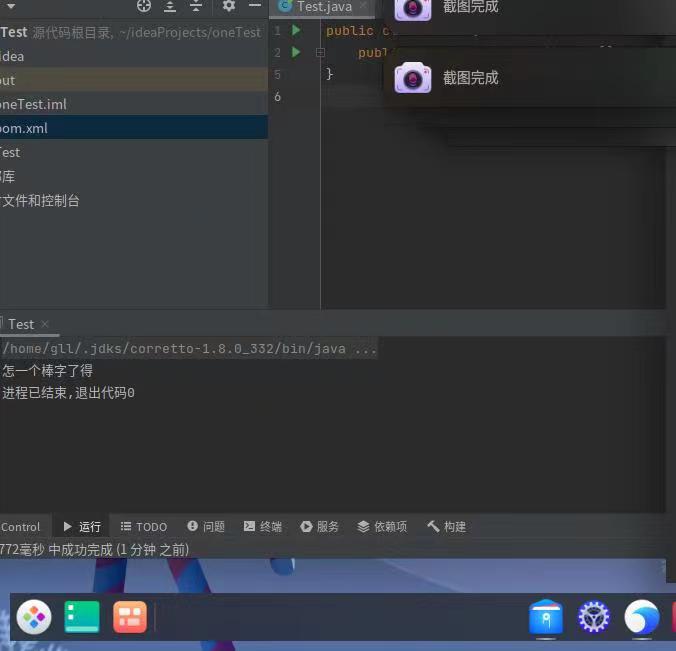Open the green multitasking view dock icon
Image resolution: width=676 pixels, height=651 pixels.
[82, 617]
